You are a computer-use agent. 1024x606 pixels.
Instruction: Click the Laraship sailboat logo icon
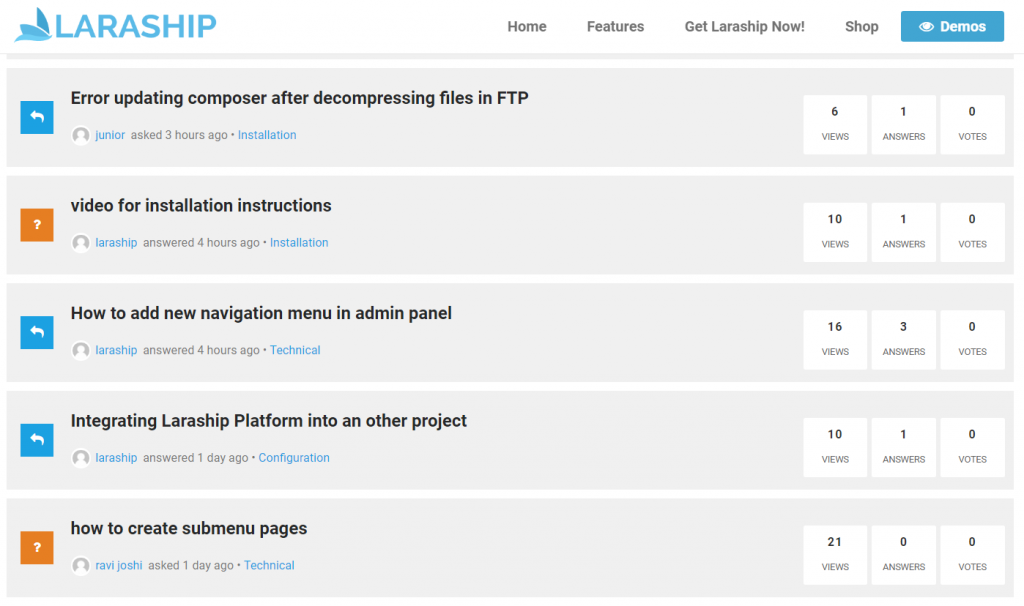click(36, 24)
